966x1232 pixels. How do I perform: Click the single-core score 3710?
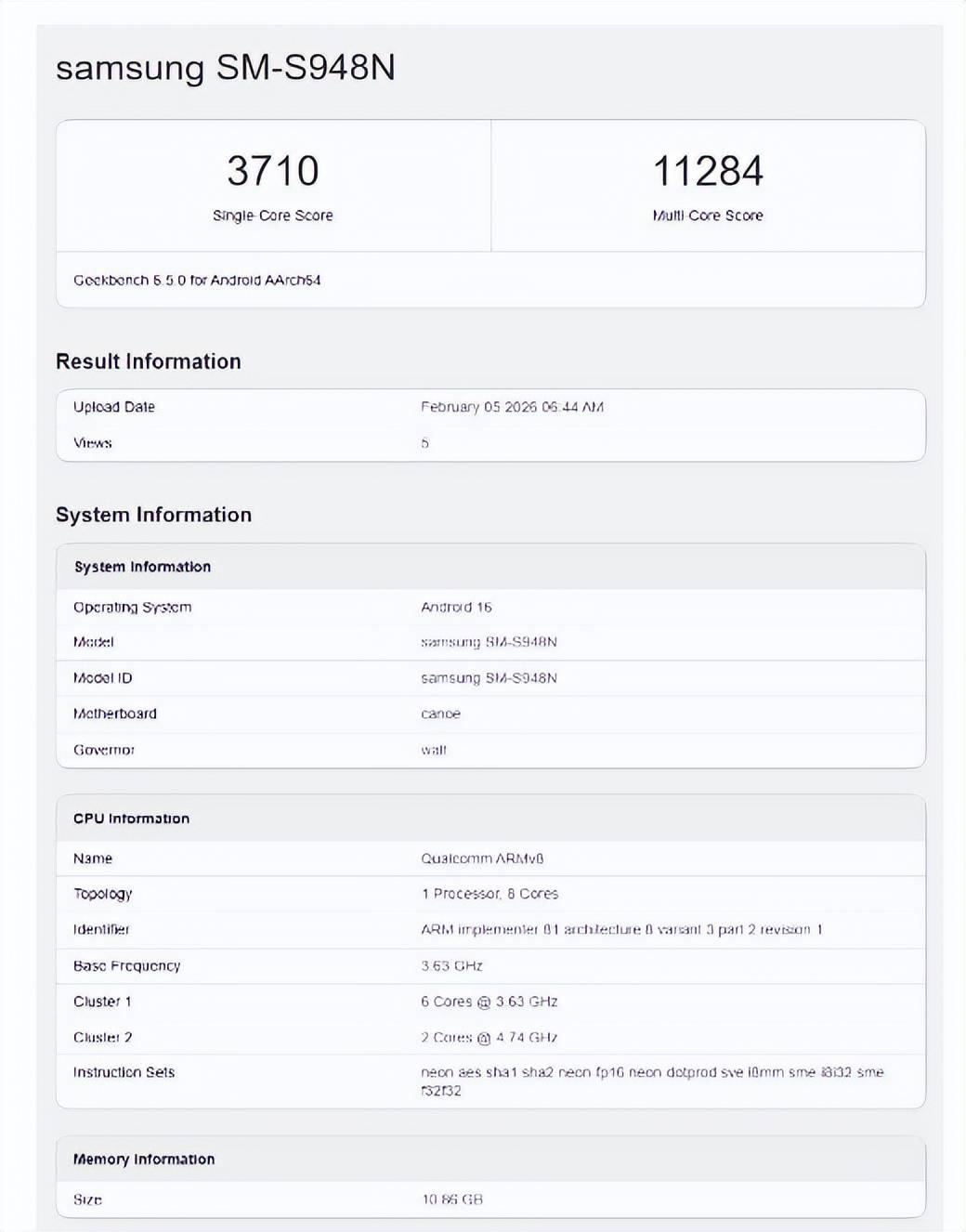tap(272, 171)
